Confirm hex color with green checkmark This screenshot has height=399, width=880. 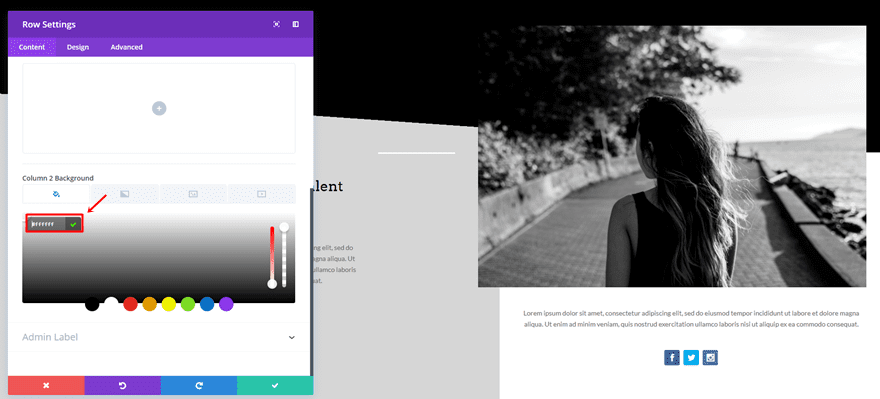pyautogui.click(x=73, y=224)
